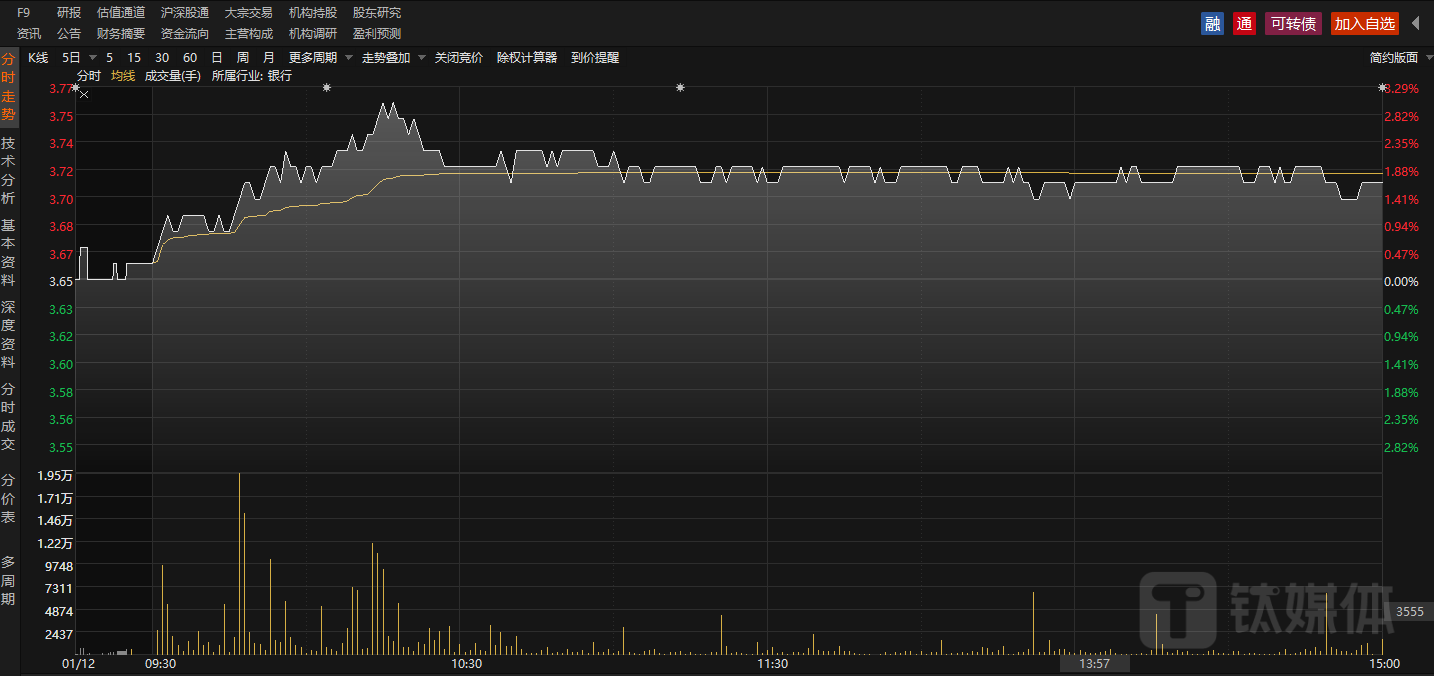Screen dimensions: 1434x676
Task: Toggle the 成交量(手) volume display
Action: coord(173,76)
